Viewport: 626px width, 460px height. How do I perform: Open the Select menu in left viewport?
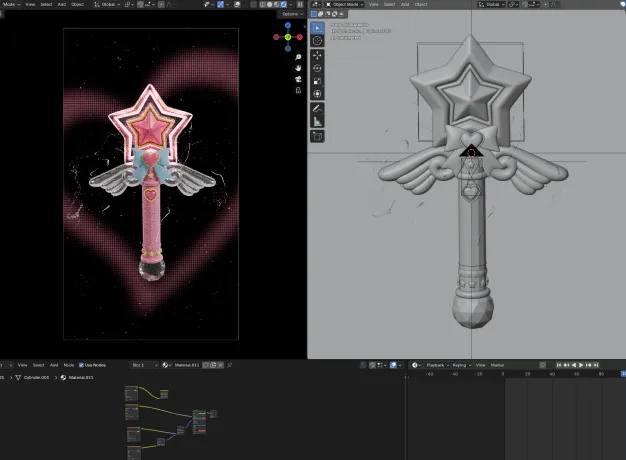[46, 4]
